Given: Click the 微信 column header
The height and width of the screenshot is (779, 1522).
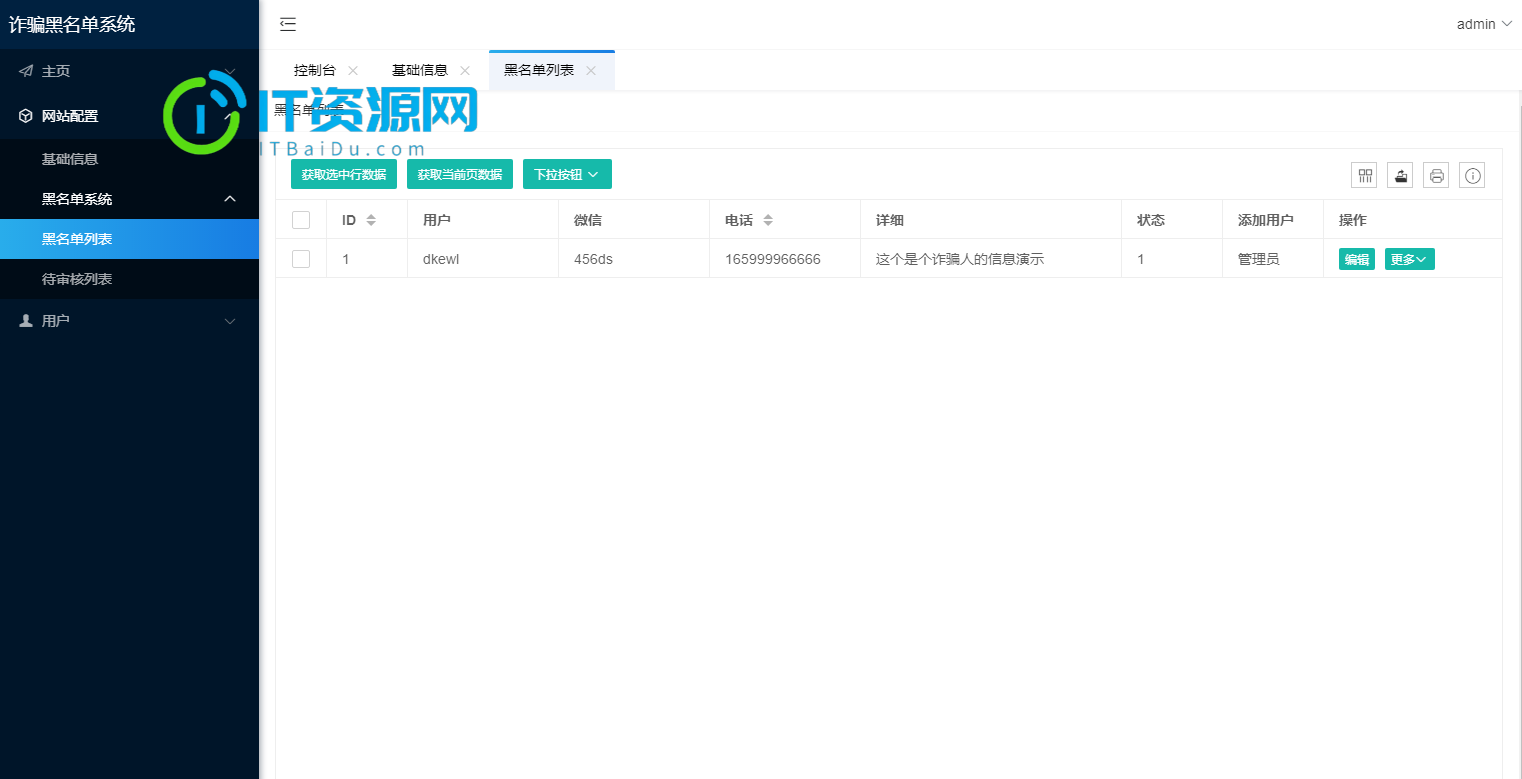Looking at the screenshot, I should tap(634, 220).
